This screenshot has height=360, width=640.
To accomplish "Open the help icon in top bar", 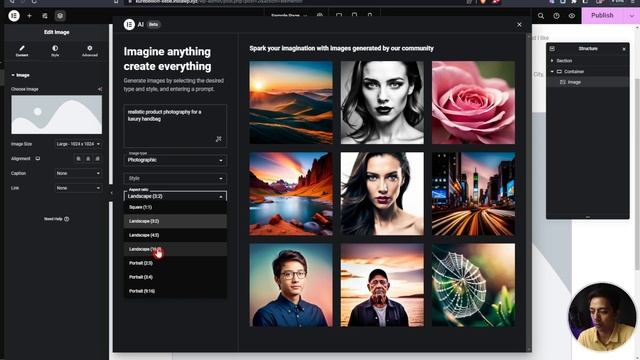I will click(x=556, y=16).
